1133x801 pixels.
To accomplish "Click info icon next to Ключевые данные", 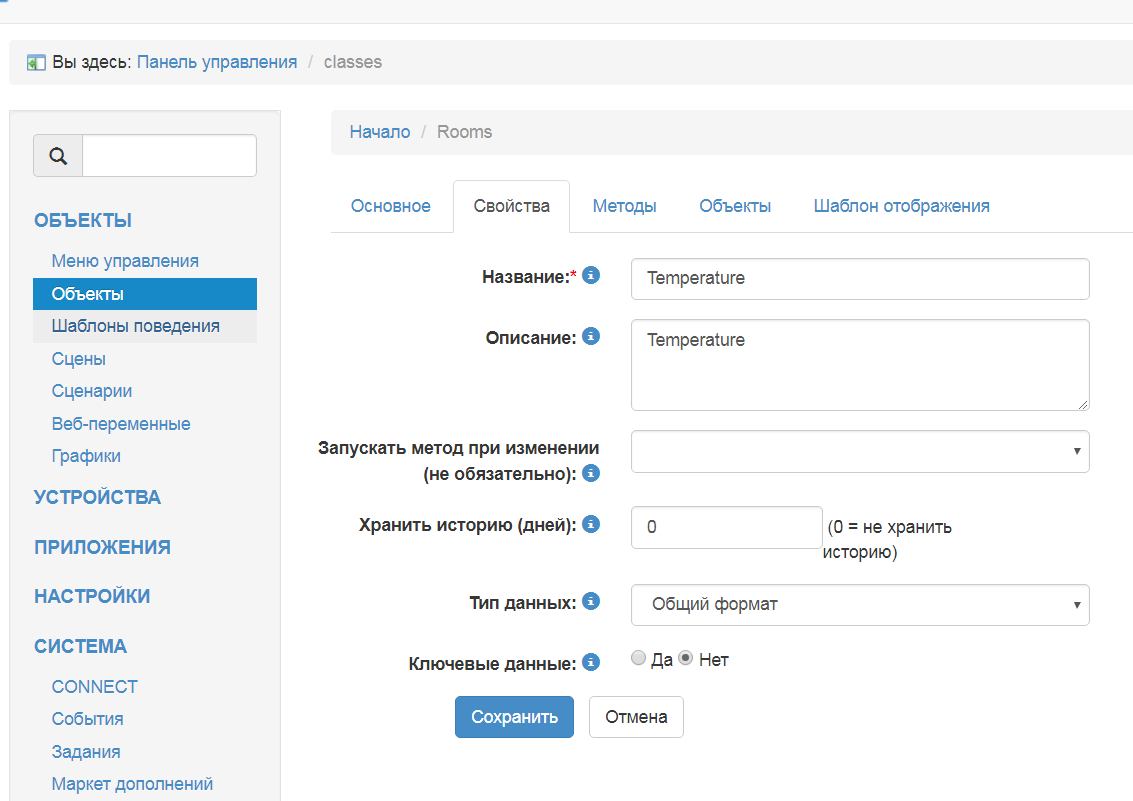I will tap(591, 662).
